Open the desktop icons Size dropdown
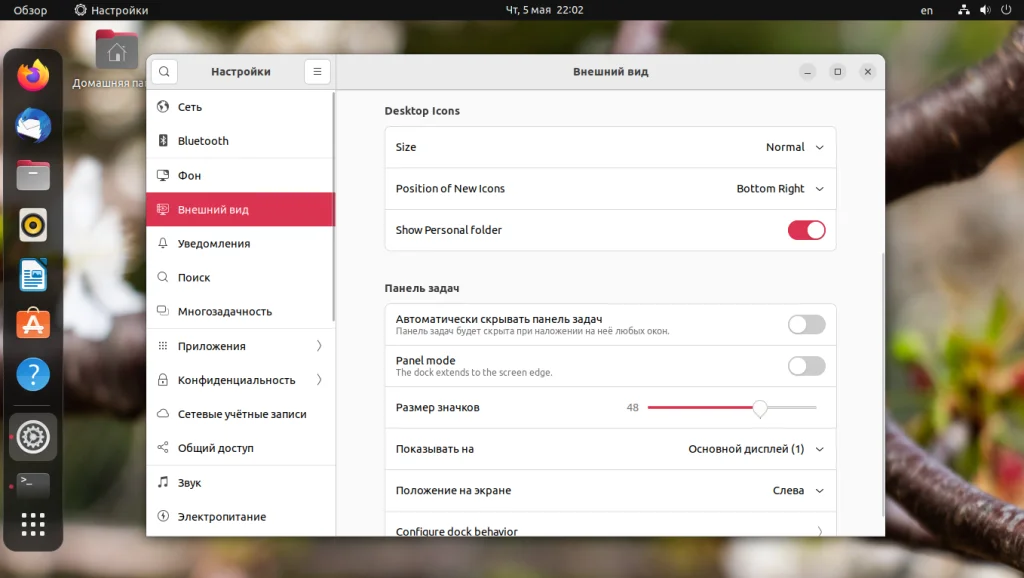 [x=795, y=147]
